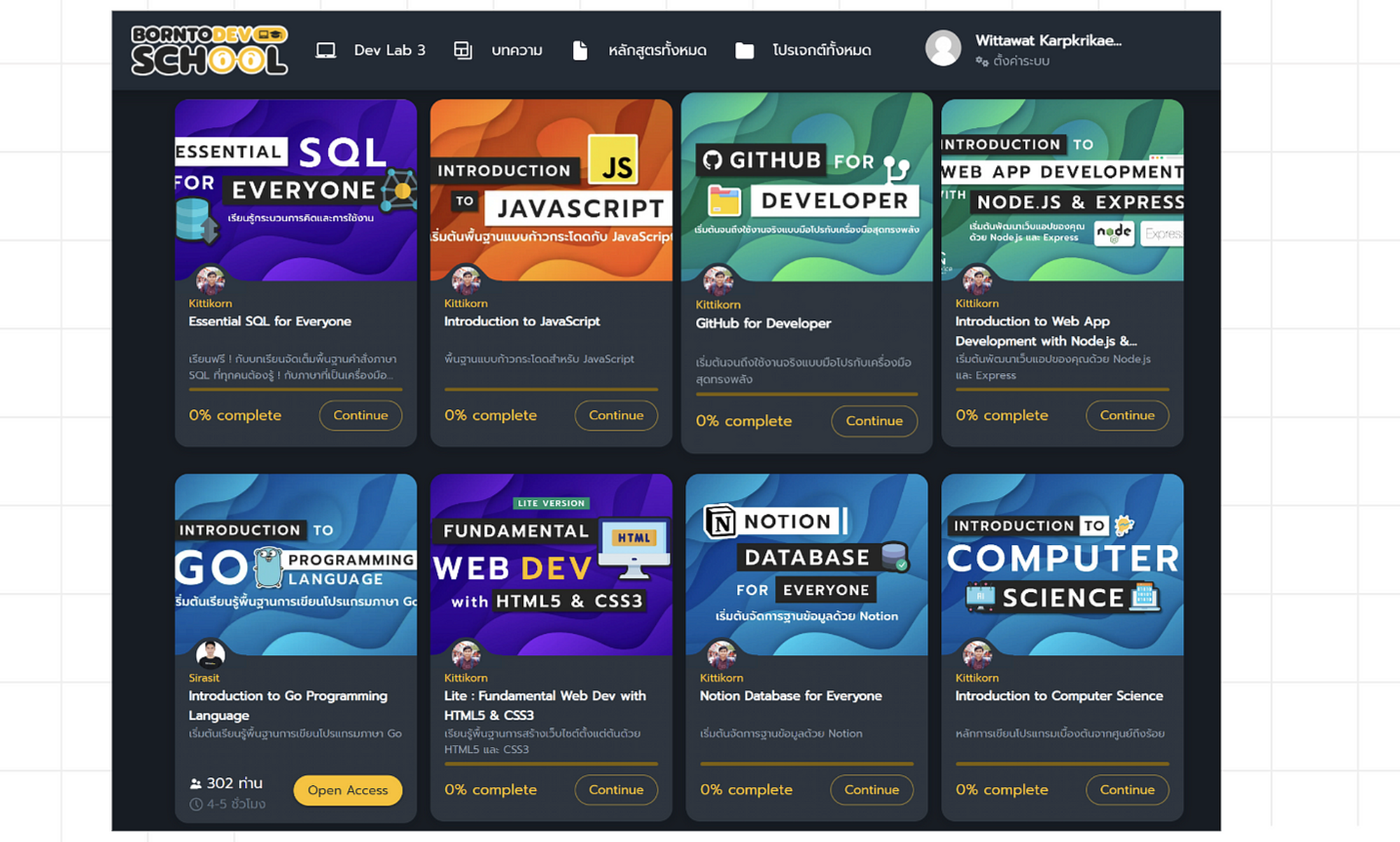1400x842 pixels.
Task: Click instructor avatar on GitHub card
Action: pos(717,281)
